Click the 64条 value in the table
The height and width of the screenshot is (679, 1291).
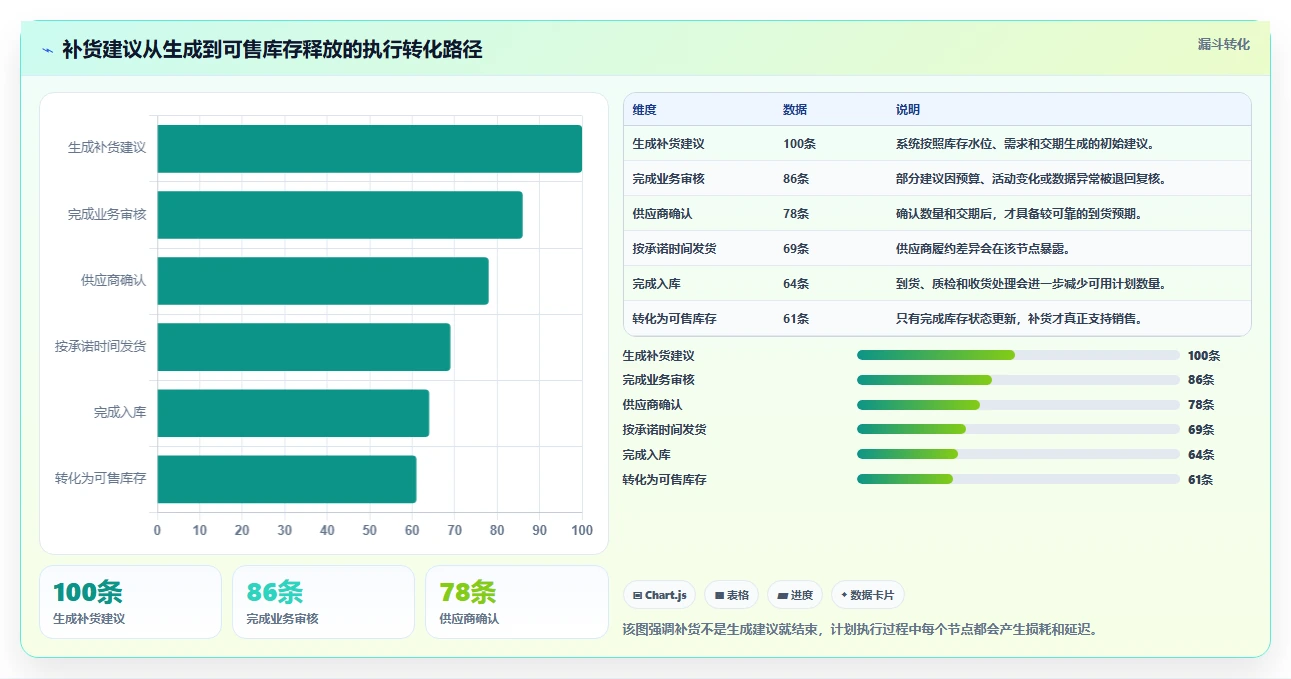tap(797, 284)
